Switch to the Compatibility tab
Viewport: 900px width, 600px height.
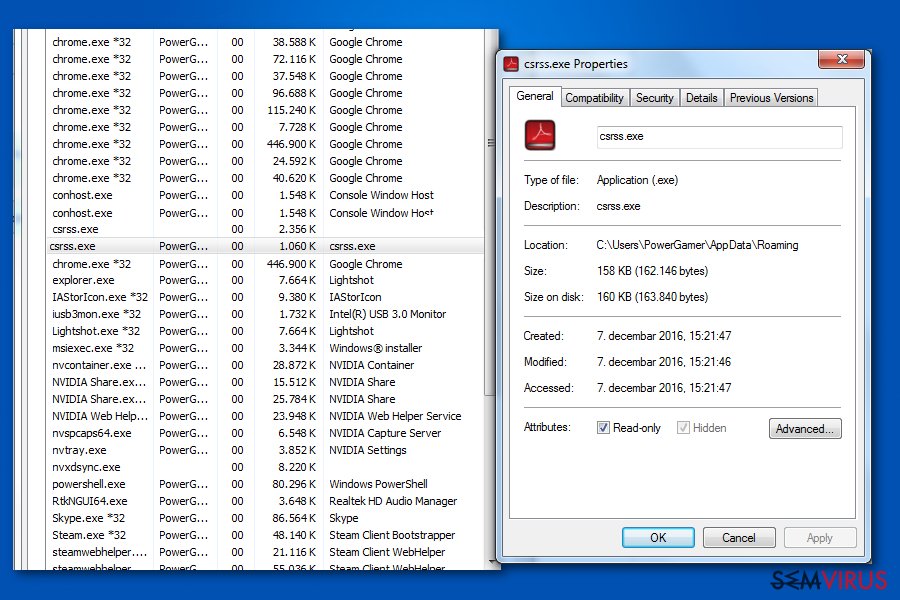point(594,98)
